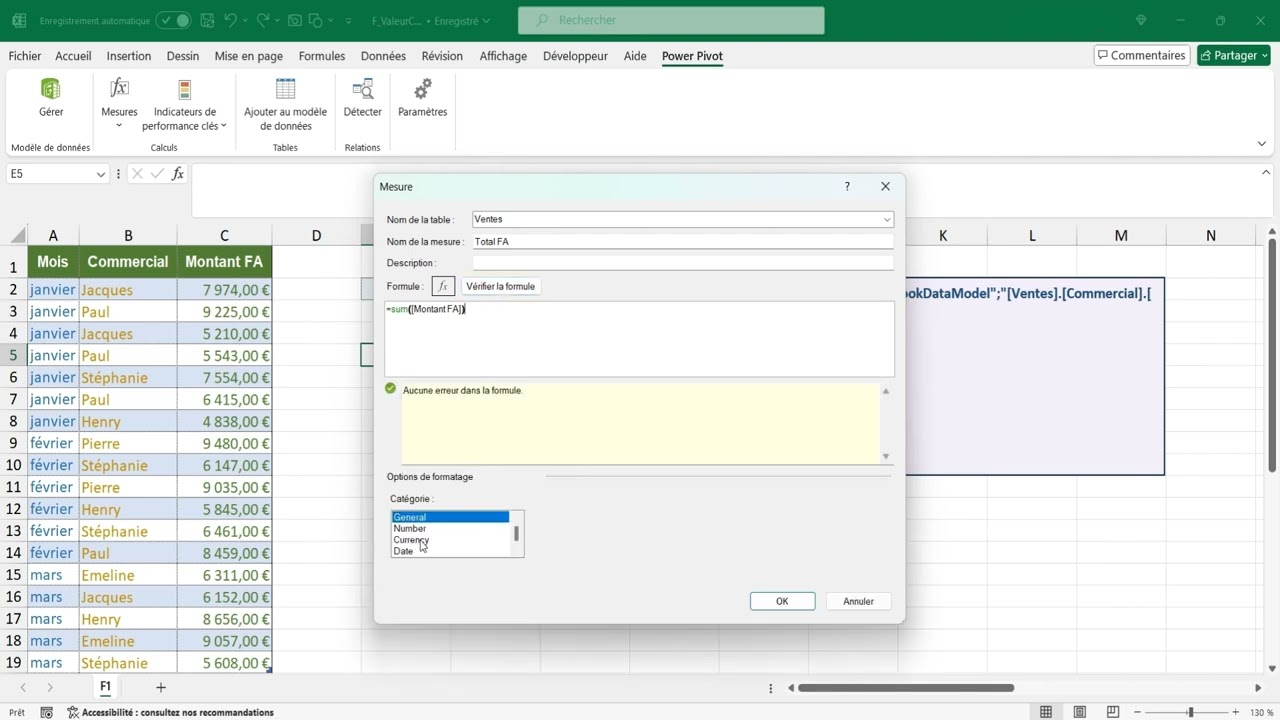Click the Excel logo in title bar

click(18, 20)
